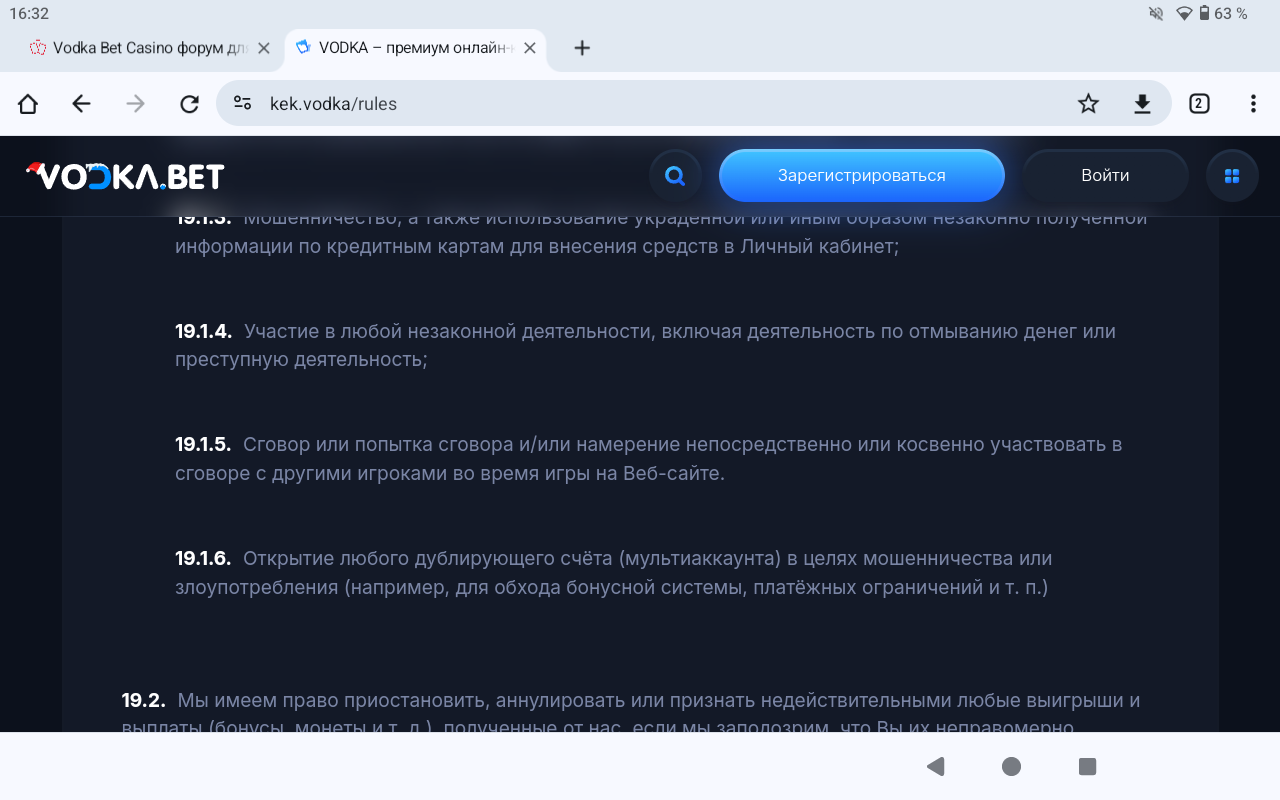The height and width of the screenshot is (800, 1280).
Task: Click the browser home icon
Action: (28, 104)
